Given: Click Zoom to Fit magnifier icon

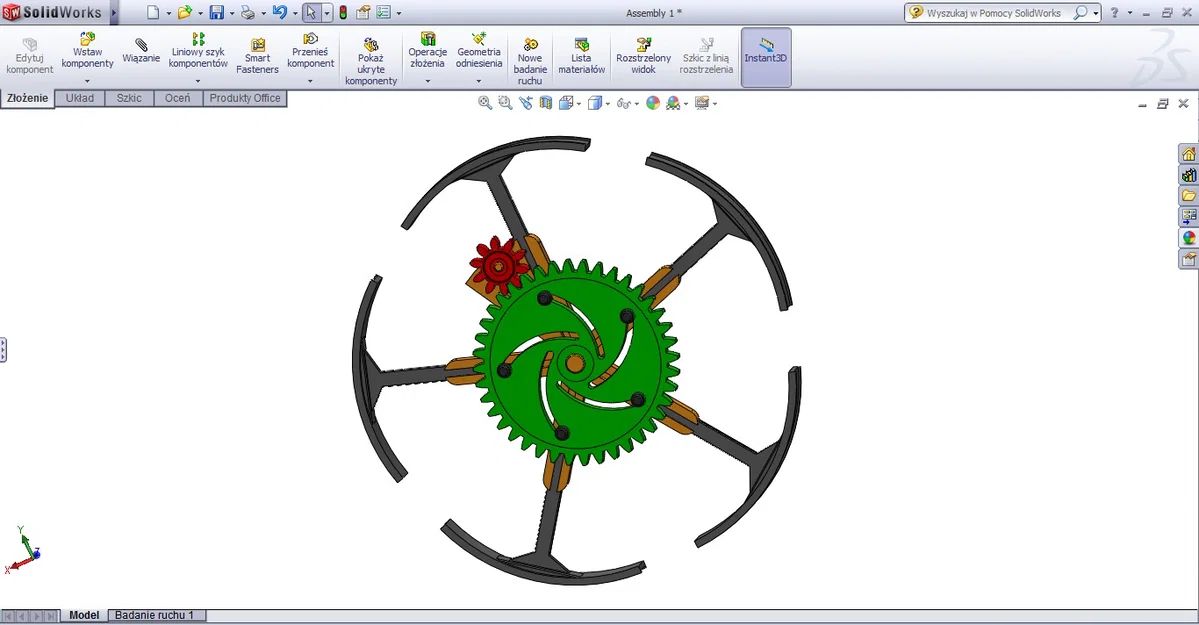Looking at the screenshot, I should [484, 101].
